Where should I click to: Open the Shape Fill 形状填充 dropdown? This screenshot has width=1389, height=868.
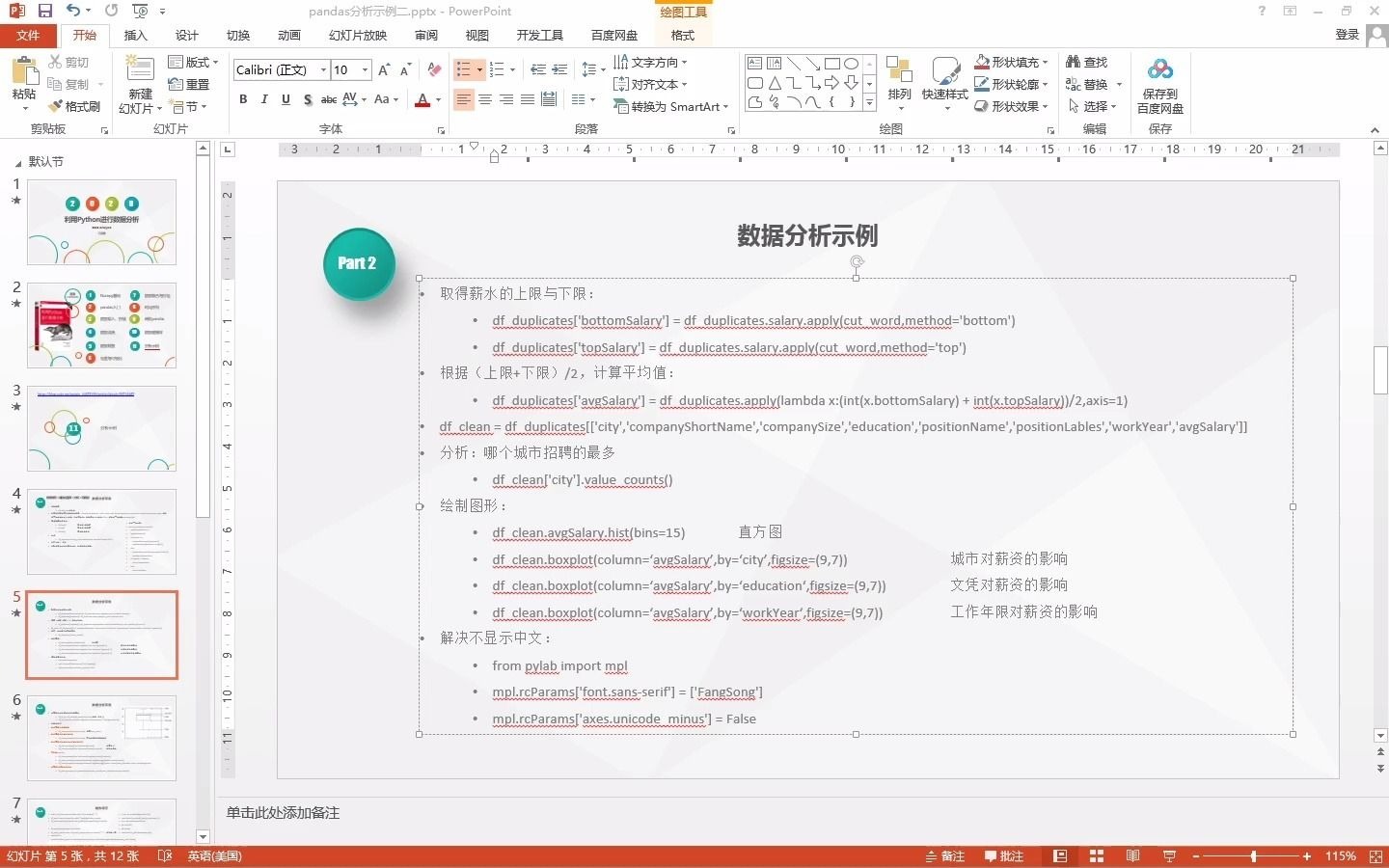[1011, 62]
